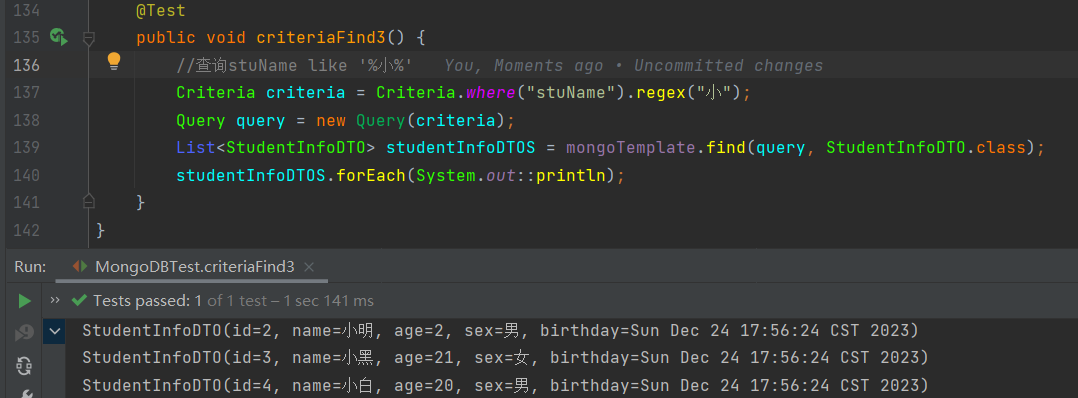
Task: Click the id=3 StudentInfoDTO output line
Action: click(505, 357)
